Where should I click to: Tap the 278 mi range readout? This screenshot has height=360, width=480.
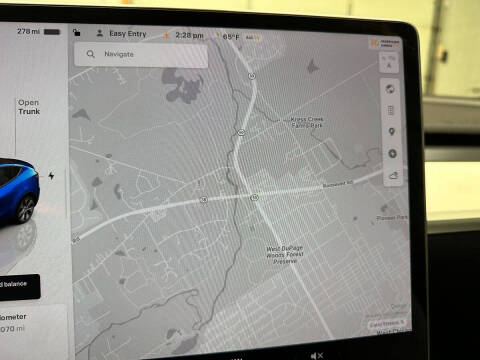28,31
